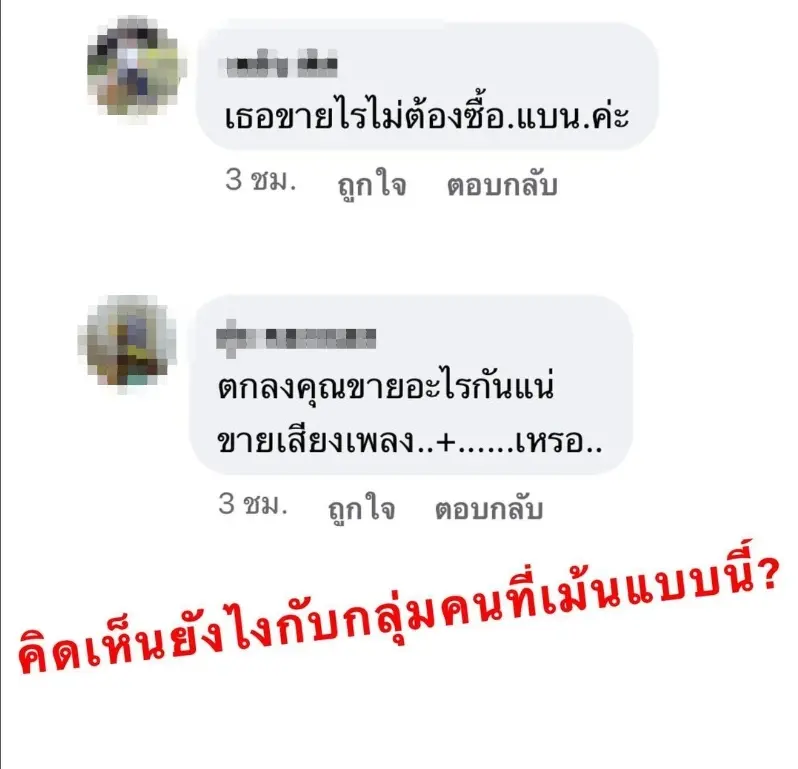This screenshot has width=798, height=769.
Task: Reply to the 'เธอขายไรไม่ต้องซื้อ' comment via ตอบกลับ
Action: point(502,185)
